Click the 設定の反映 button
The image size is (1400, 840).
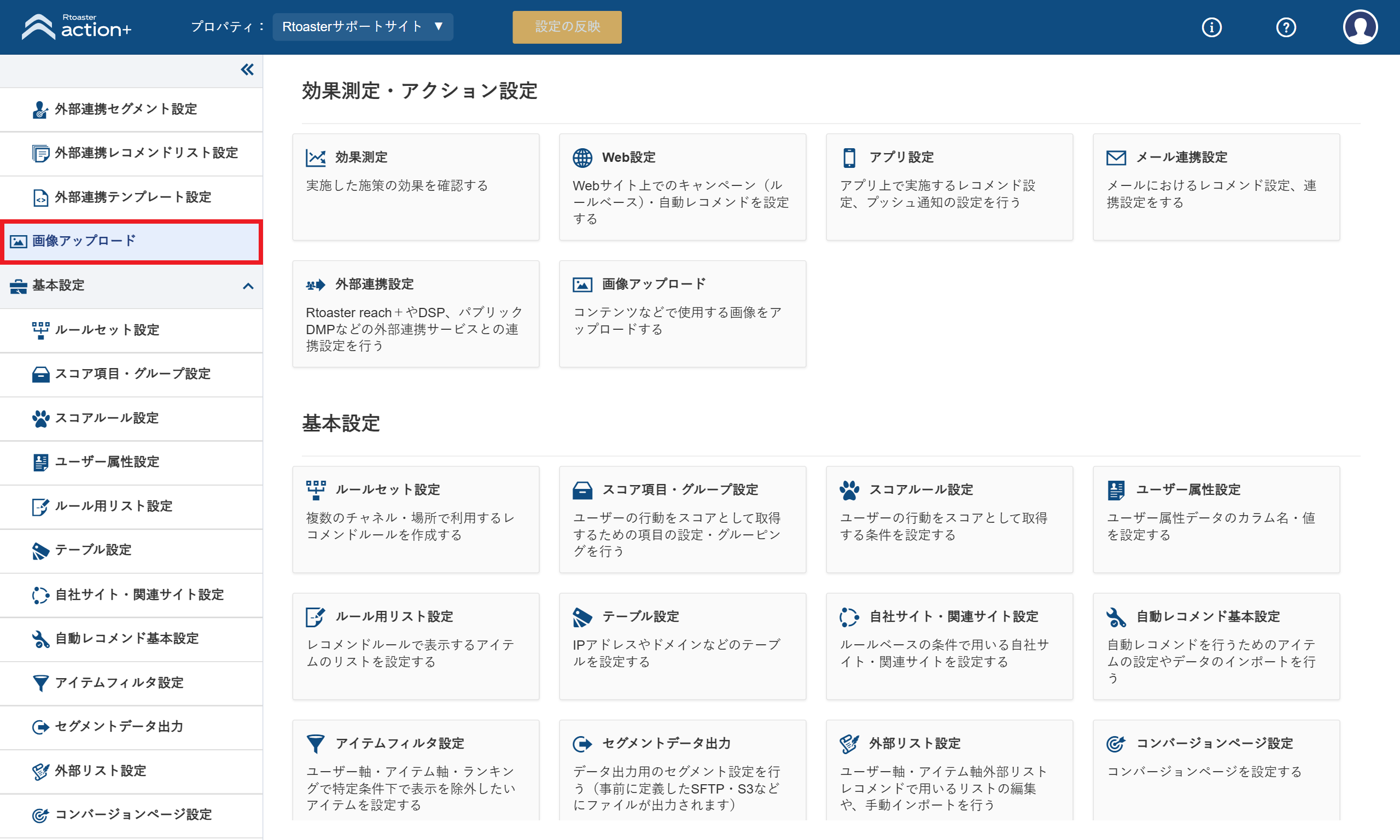coord(567,27)
